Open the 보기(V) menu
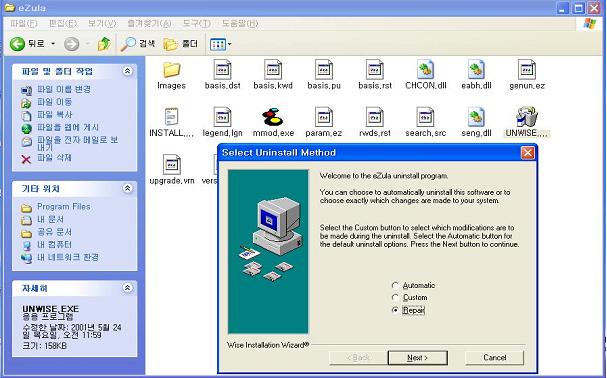This screenshot has width=607, height=378. click(x=102, y=24)
